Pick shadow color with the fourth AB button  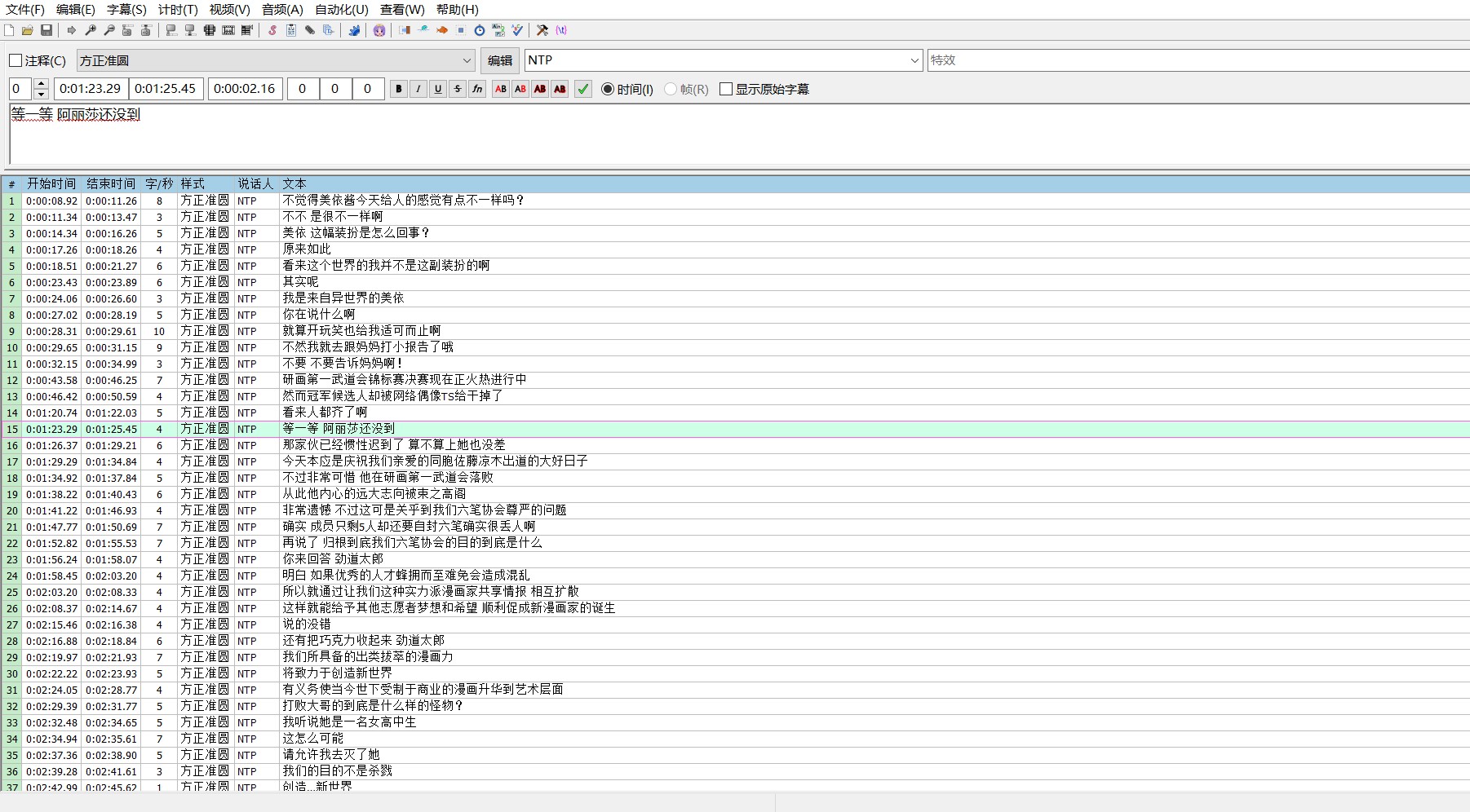pos(560,89)
